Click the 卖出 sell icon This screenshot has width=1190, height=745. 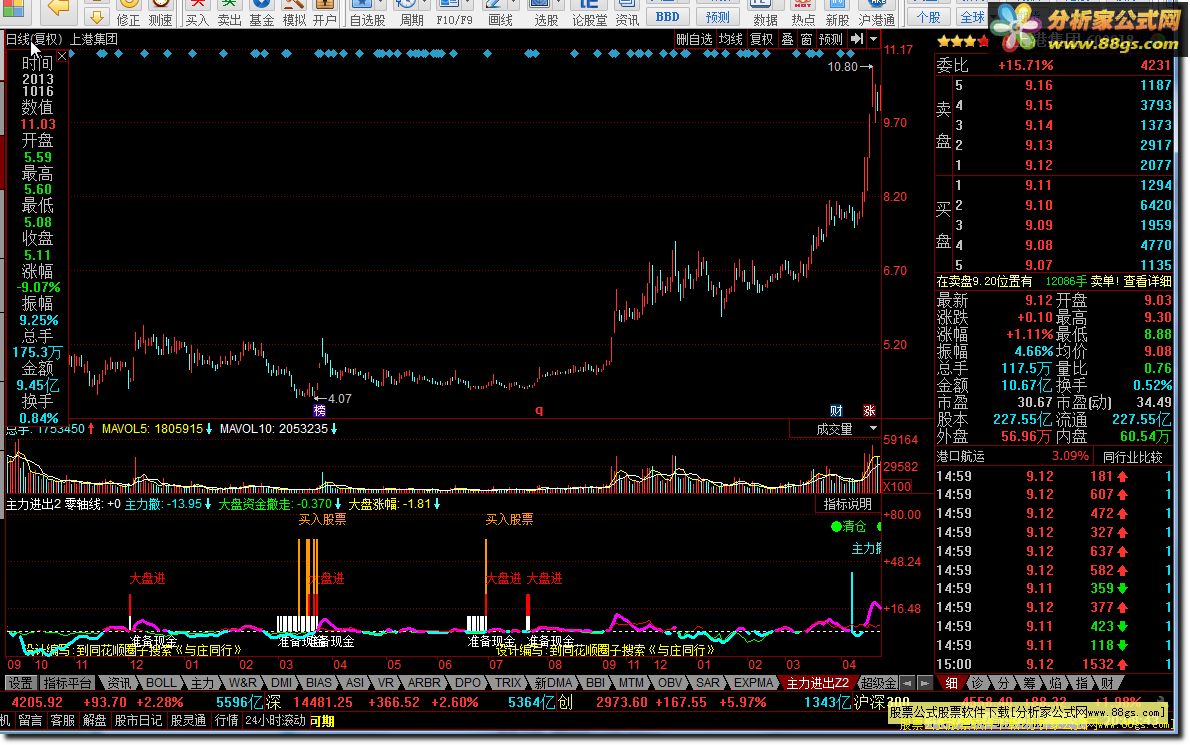pyautogui.click(x=229, y=13)
